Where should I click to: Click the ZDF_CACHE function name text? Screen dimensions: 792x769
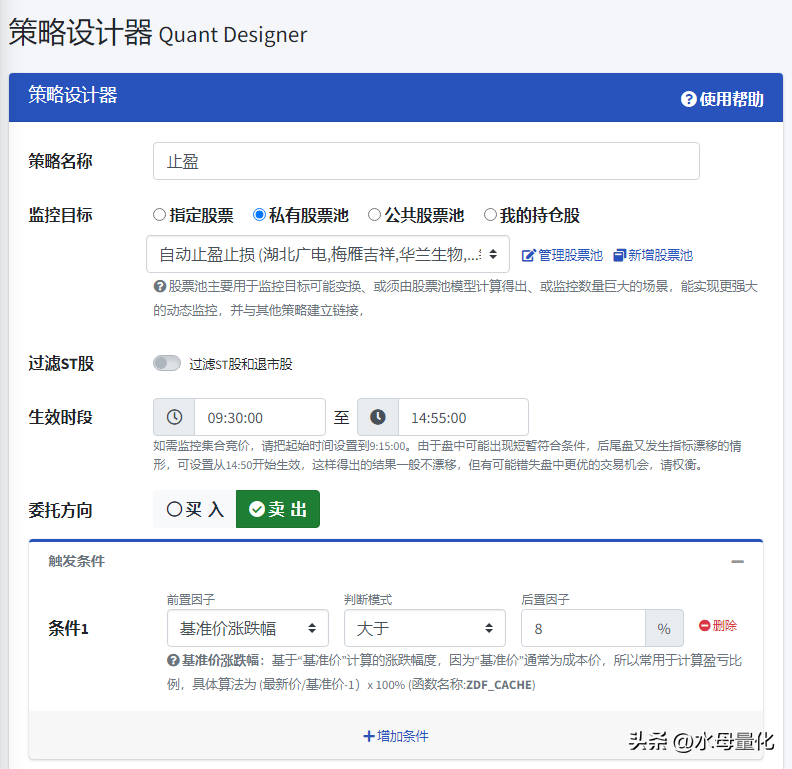tap(499, 685)
